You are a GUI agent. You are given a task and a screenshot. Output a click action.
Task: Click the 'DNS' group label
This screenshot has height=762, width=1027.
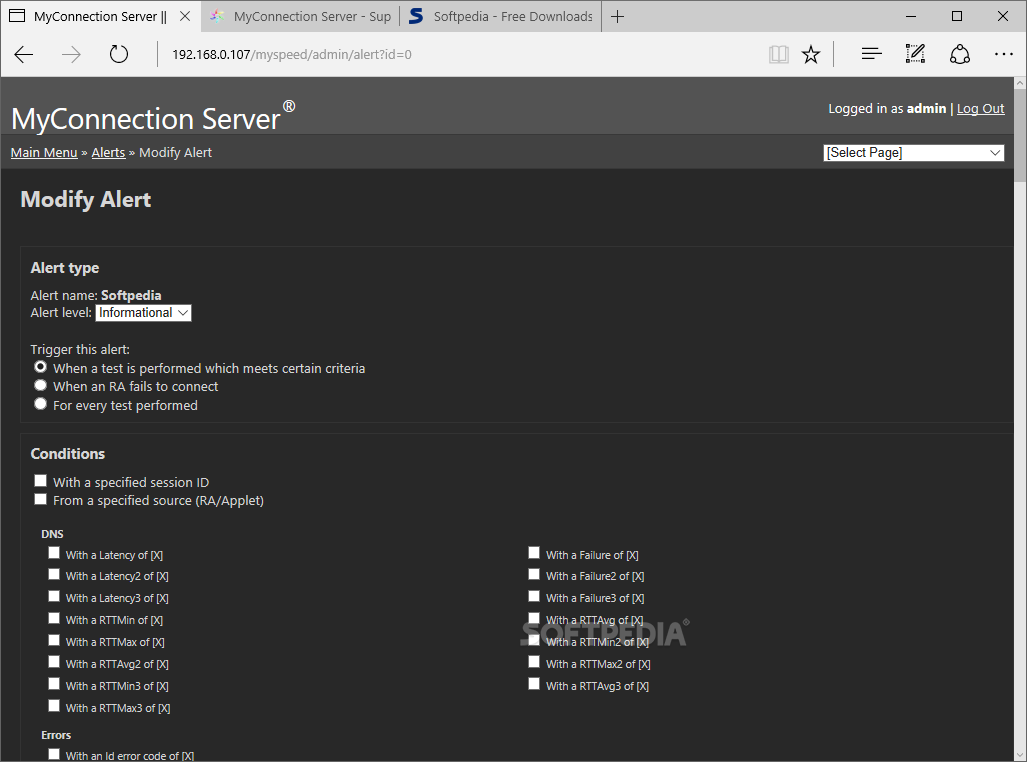[x=52, y=534]
